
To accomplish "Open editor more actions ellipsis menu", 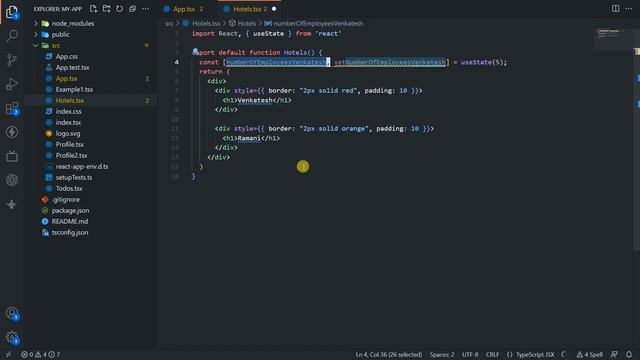I will tap(628, 9).
